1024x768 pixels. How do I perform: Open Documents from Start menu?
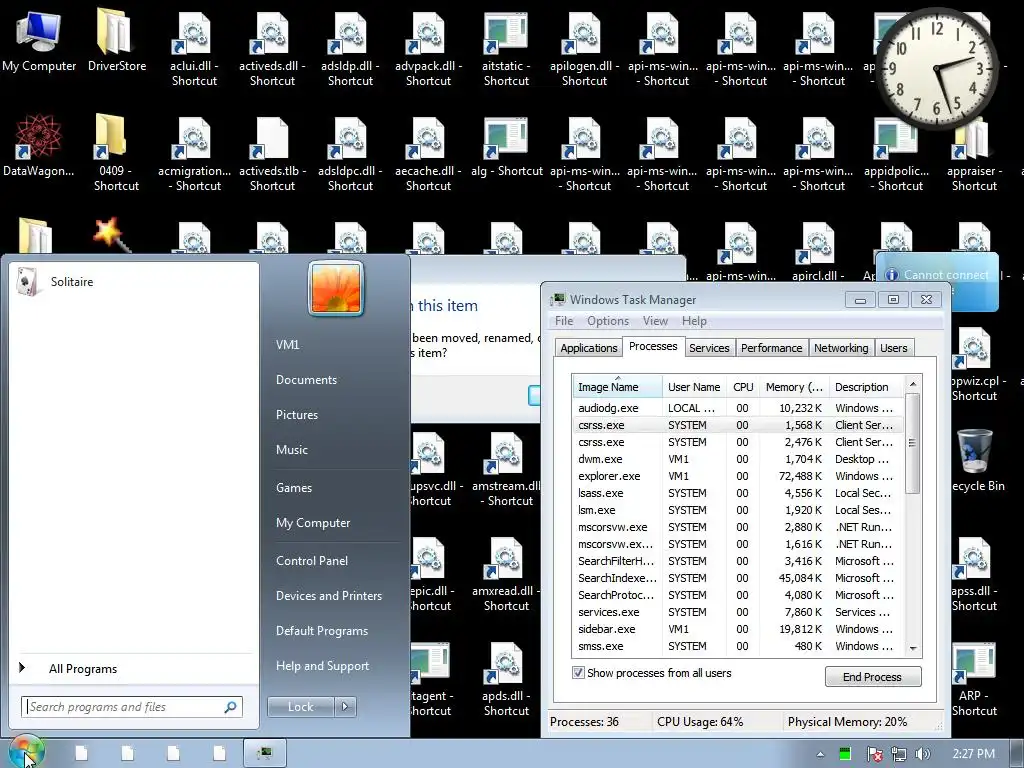tap(306, 379)
